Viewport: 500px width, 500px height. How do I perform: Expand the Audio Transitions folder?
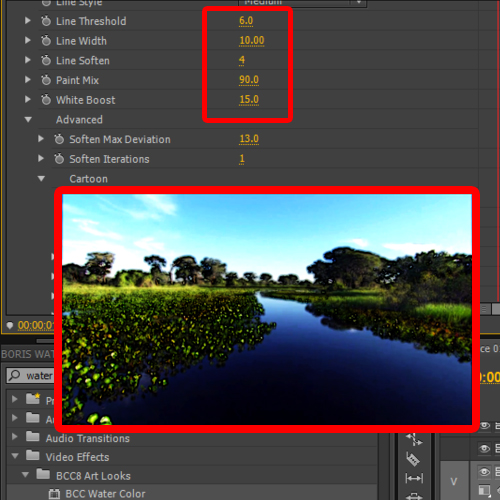click(15, 436)
